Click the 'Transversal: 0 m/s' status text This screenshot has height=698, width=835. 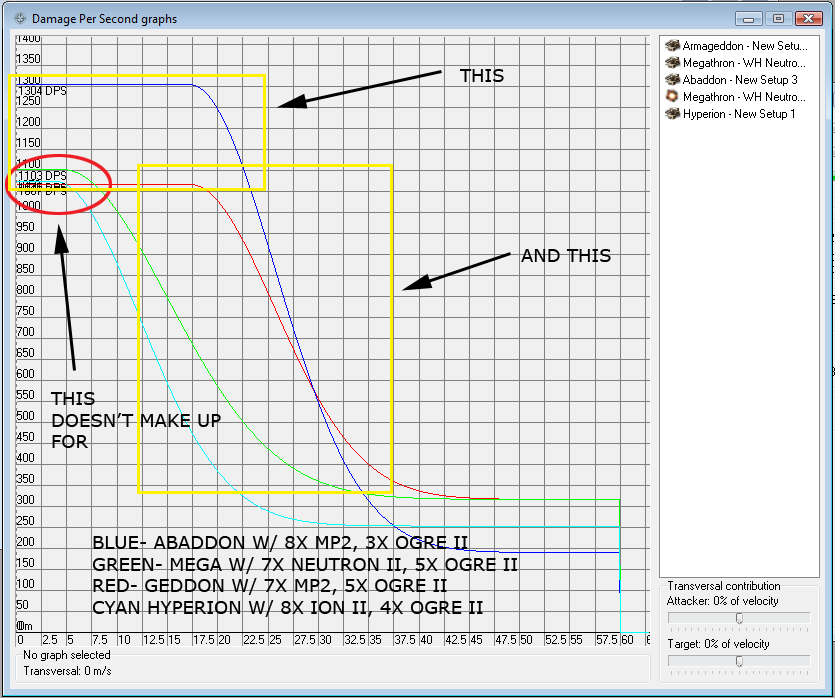68,671
